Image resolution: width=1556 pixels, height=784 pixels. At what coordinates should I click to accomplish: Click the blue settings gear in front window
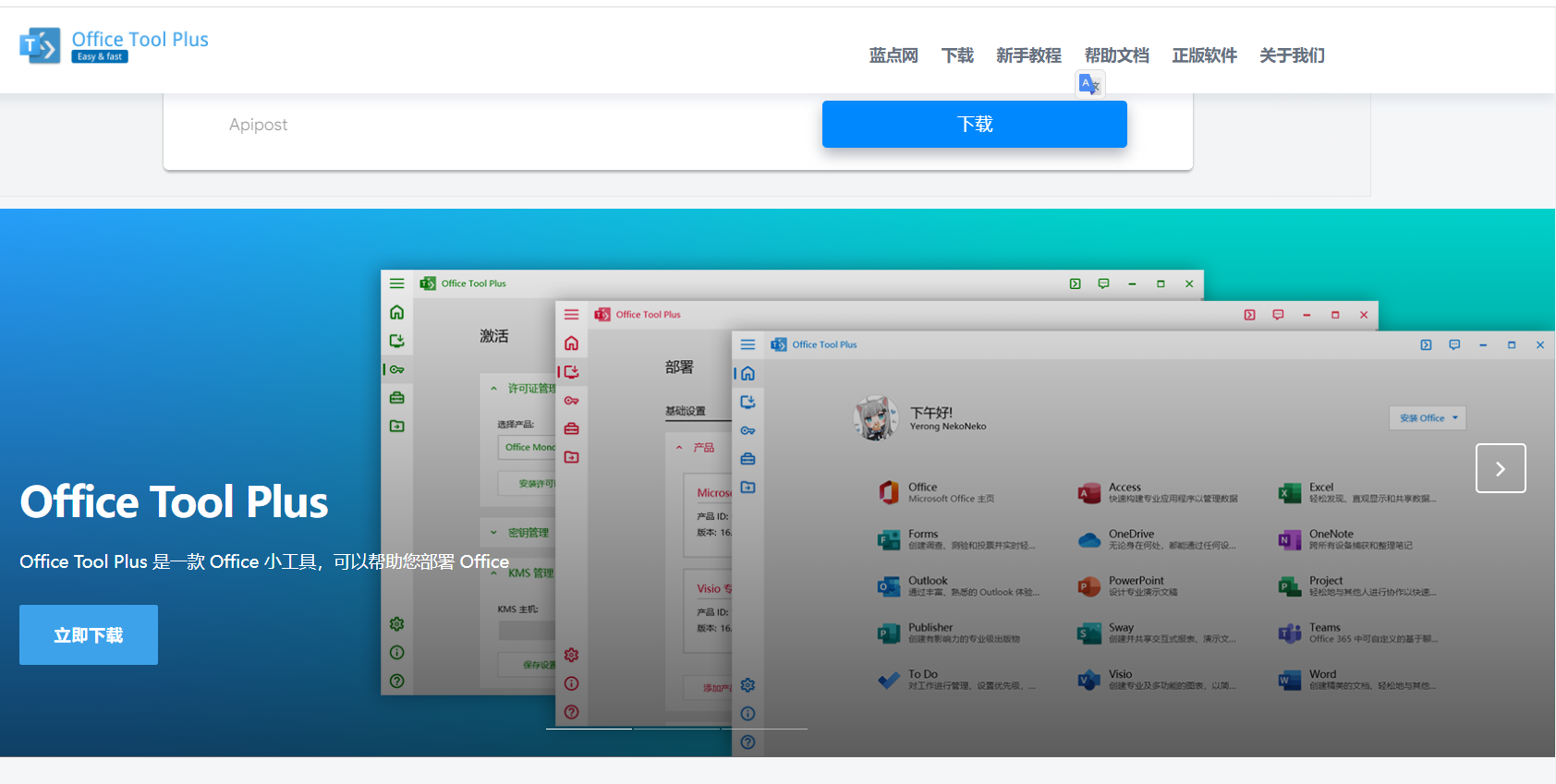748,685
